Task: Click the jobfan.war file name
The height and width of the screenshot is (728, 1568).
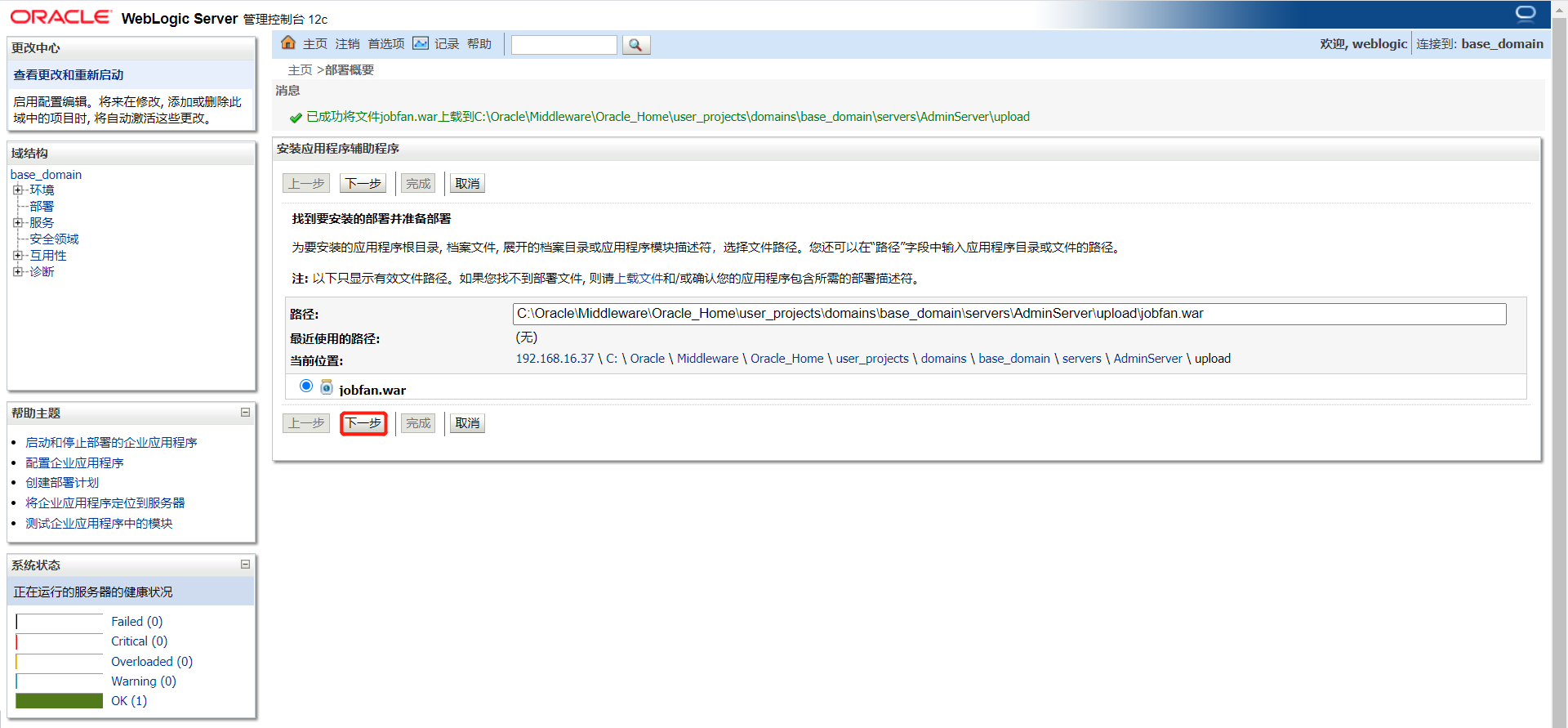Action: pyautogui.click(x=372, y=390)
